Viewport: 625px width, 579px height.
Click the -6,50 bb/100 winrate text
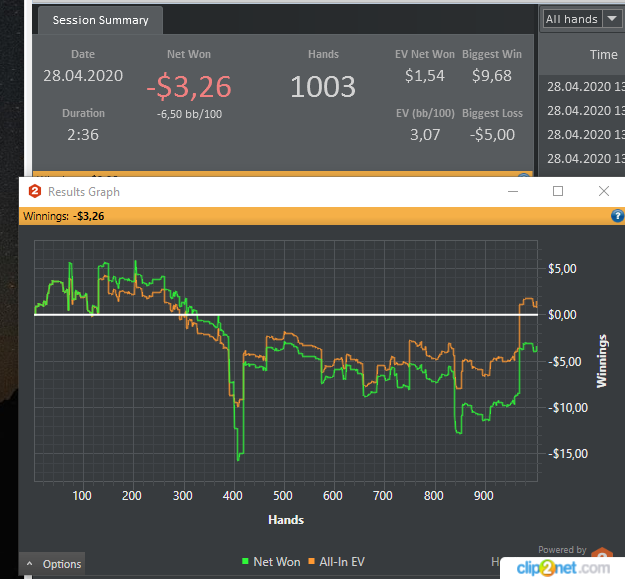point(189,114)
